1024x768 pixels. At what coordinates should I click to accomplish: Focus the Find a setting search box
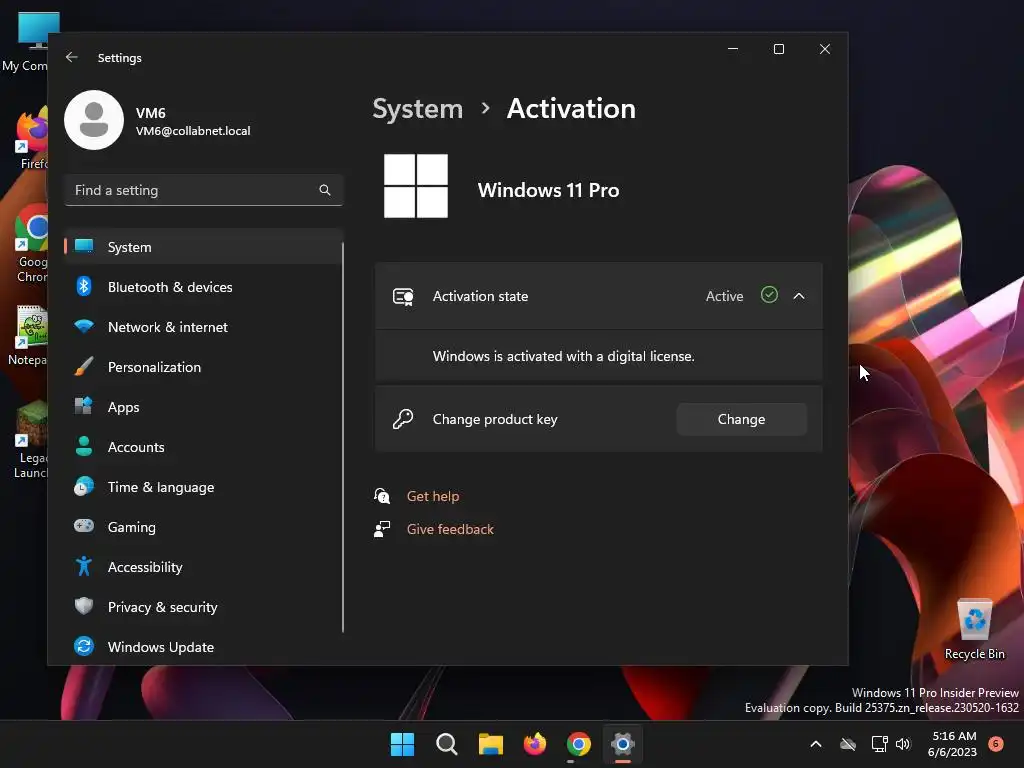[x=204, y=190]
